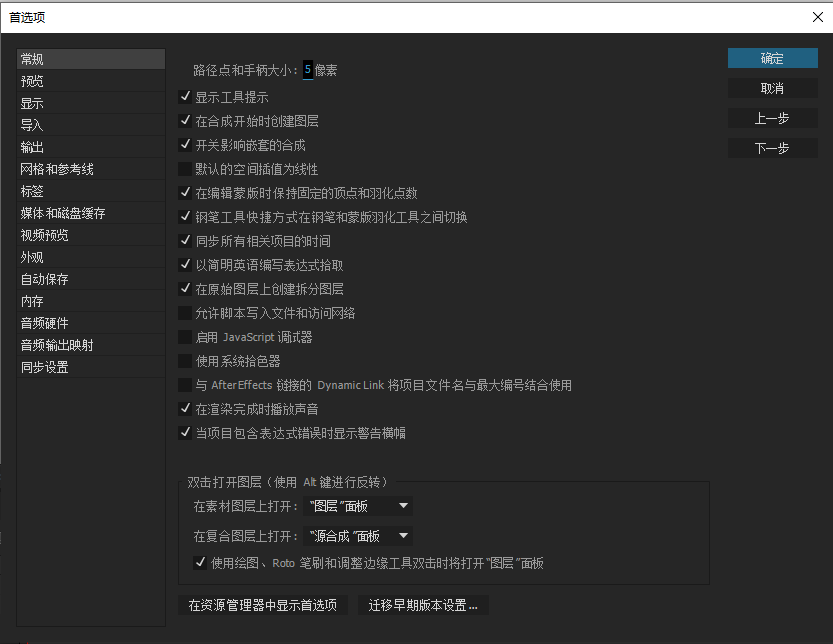Uncheck 在合成开始时创建图层
The height and width of the screenshot is (644, 833).
(x=185, y=121)
